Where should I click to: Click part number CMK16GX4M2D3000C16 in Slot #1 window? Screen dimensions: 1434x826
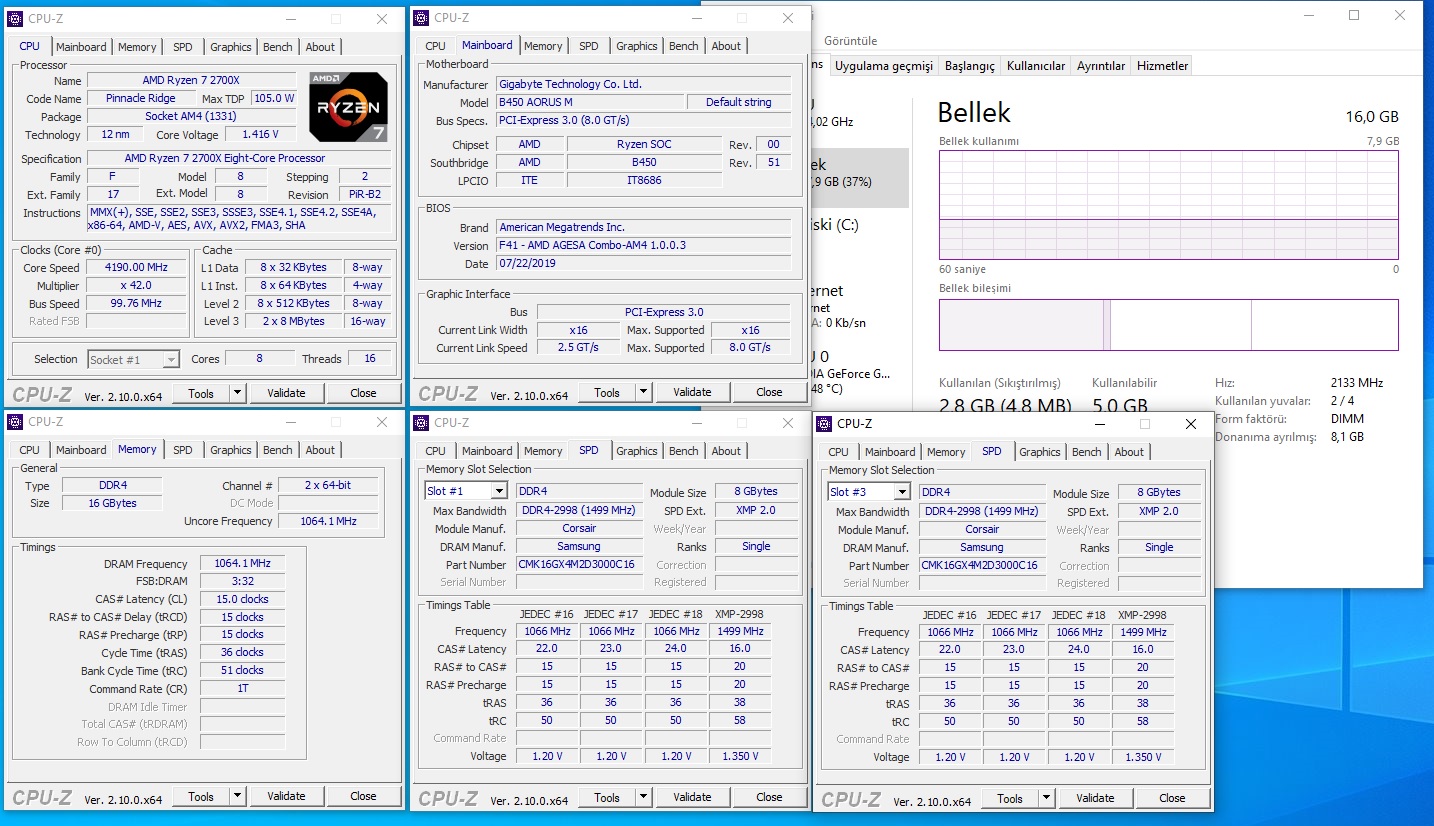[x=579, y=565]
